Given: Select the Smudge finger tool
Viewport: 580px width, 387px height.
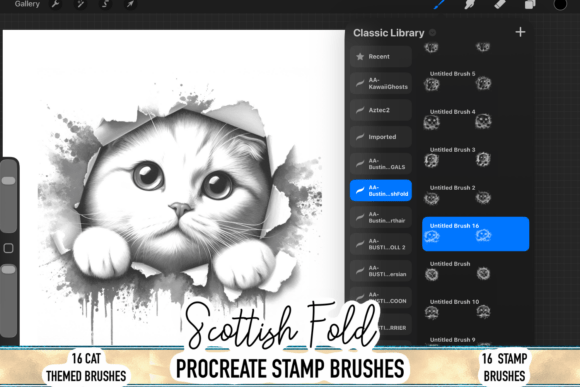Looking at the screenshot, I should coord(469,4).
